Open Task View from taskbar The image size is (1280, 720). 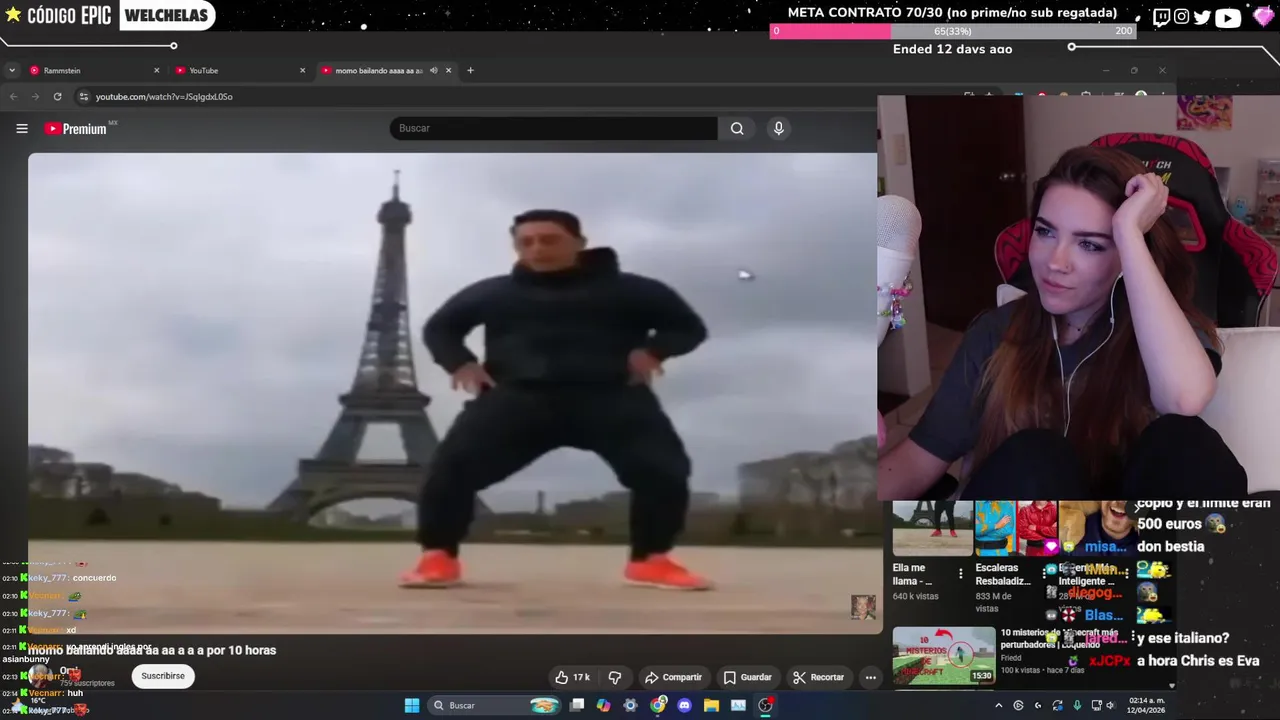point(577,705)
